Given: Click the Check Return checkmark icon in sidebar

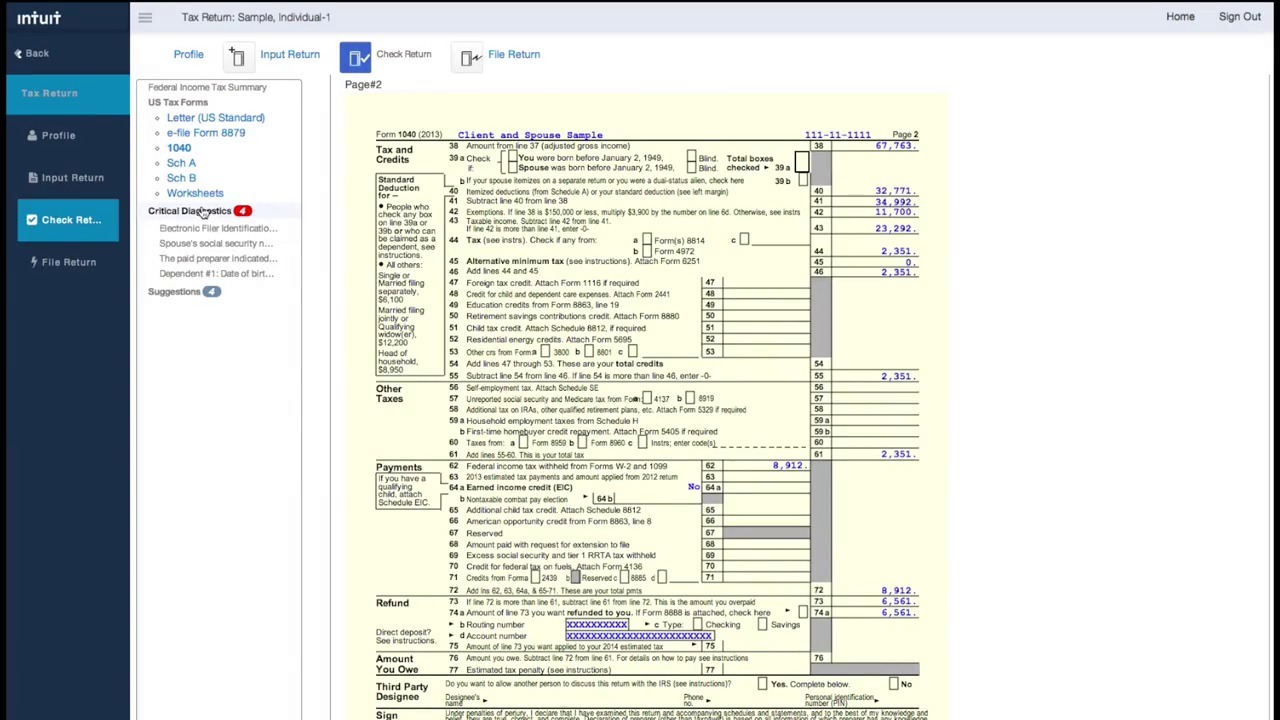Looking at the screenshot, I should [x=32, y=219].
